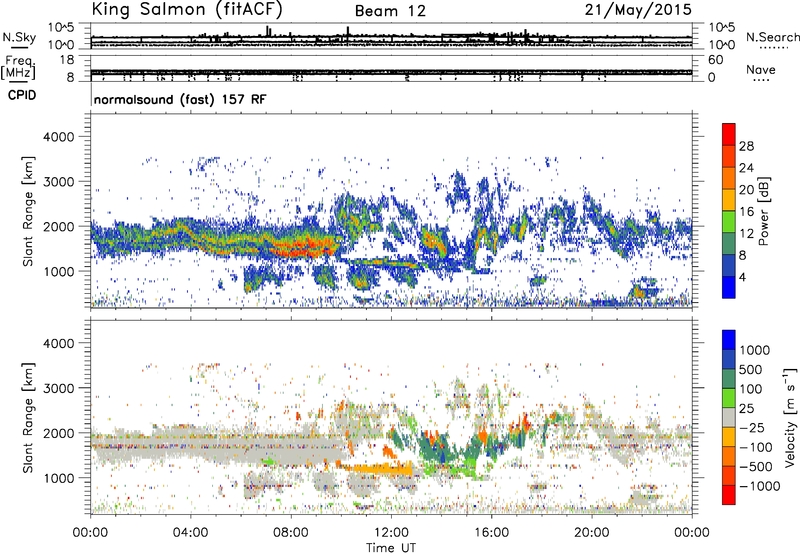Click the dark blue top swatch of Velocity colorbar

click(x=729, y=340)
